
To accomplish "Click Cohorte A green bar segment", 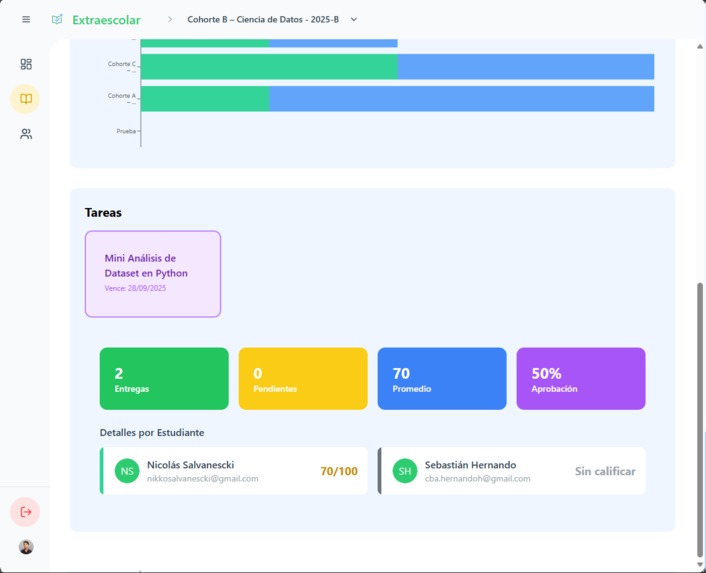I will point(205,99).
